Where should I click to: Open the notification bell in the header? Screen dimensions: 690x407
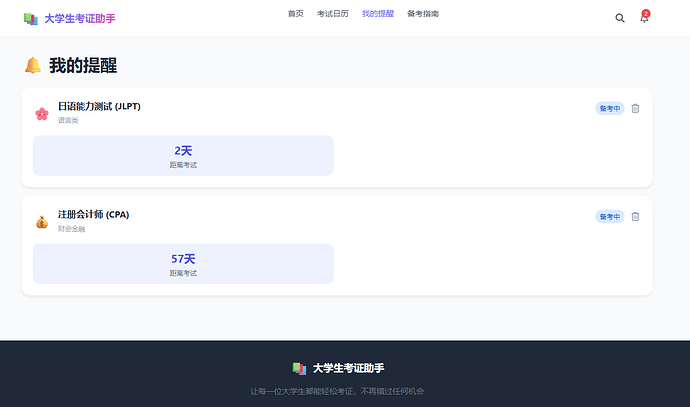(644, 18)
